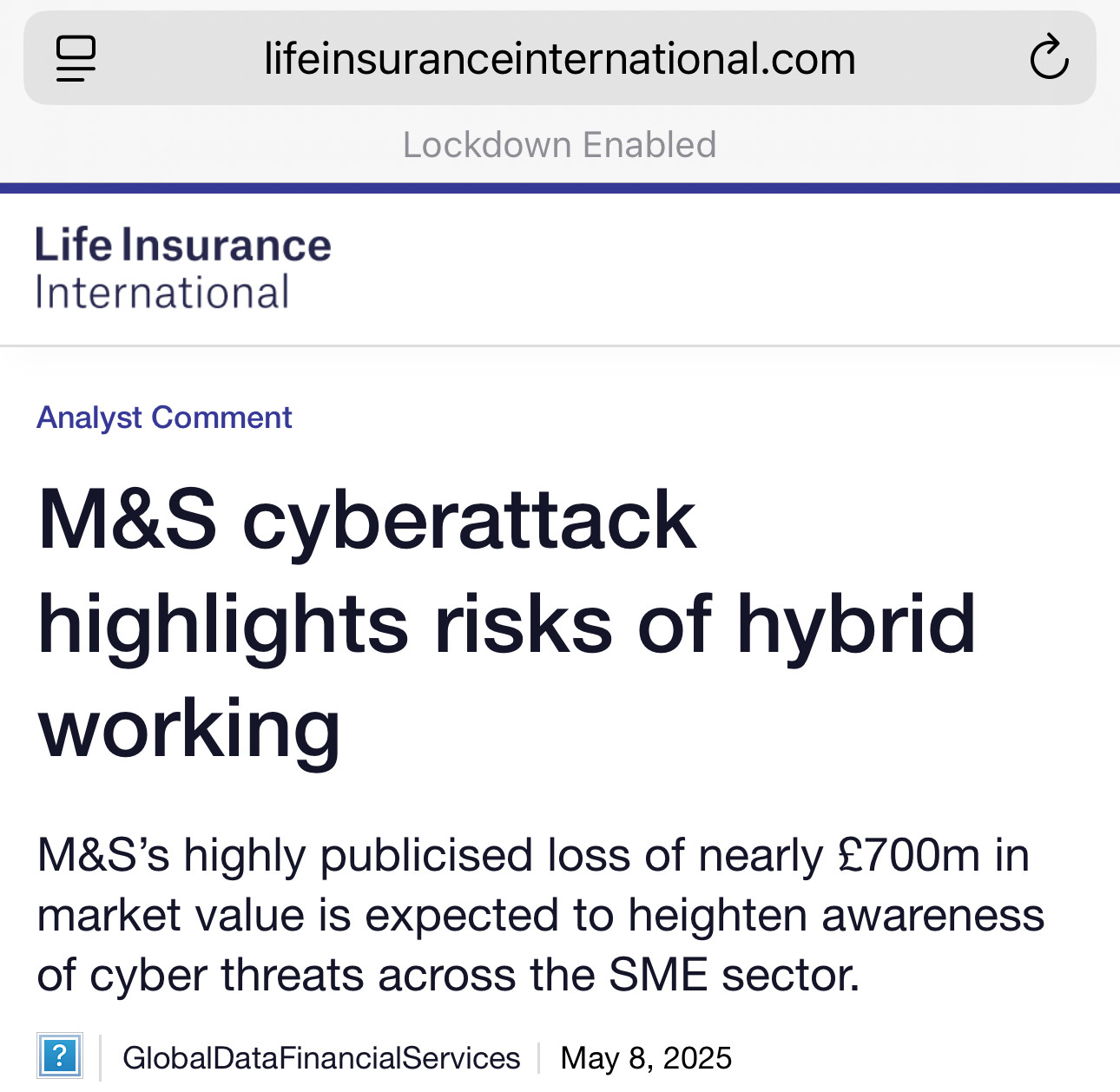The image size is (1120, 1092).
Task: Tap the Lockdown Enabled label
Action: pos(560,144)
